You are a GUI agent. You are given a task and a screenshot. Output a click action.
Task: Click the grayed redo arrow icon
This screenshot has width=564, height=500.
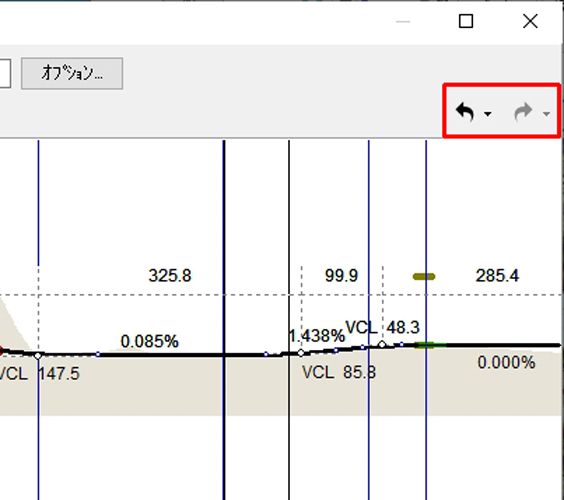pos(523,112)
